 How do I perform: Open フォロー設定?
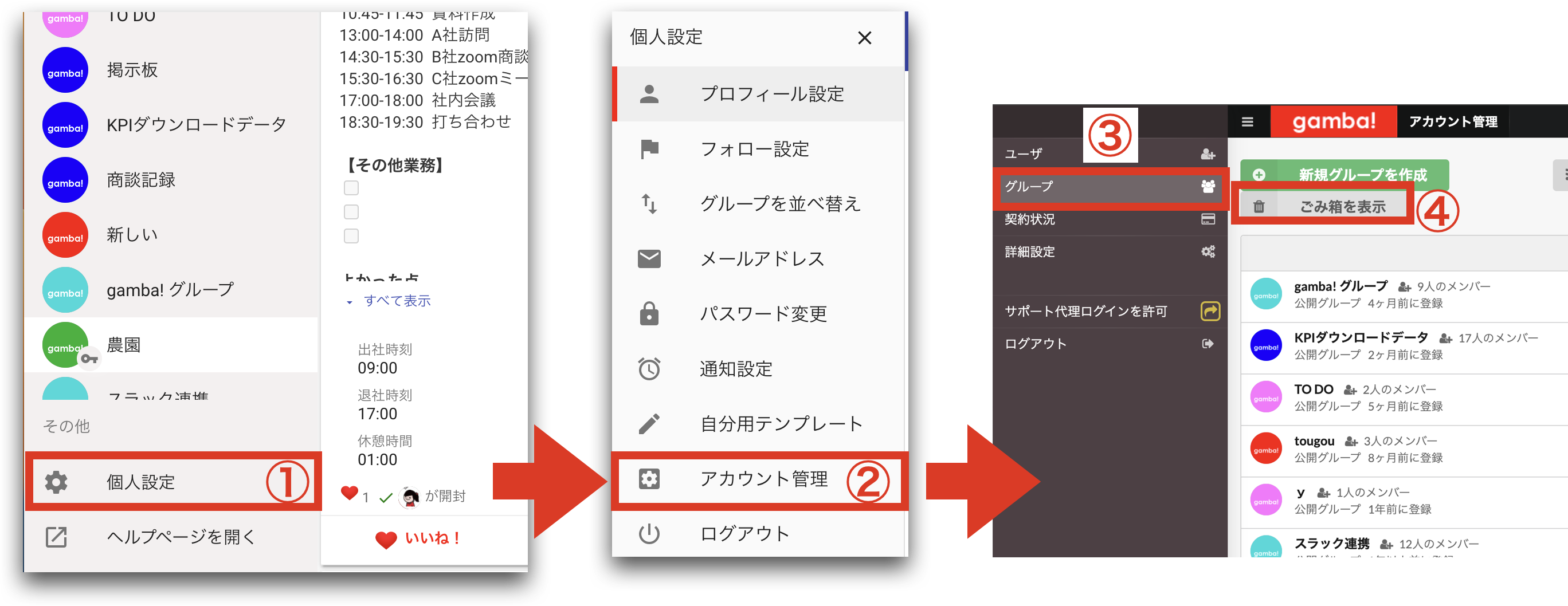click(x=759, y=149)
